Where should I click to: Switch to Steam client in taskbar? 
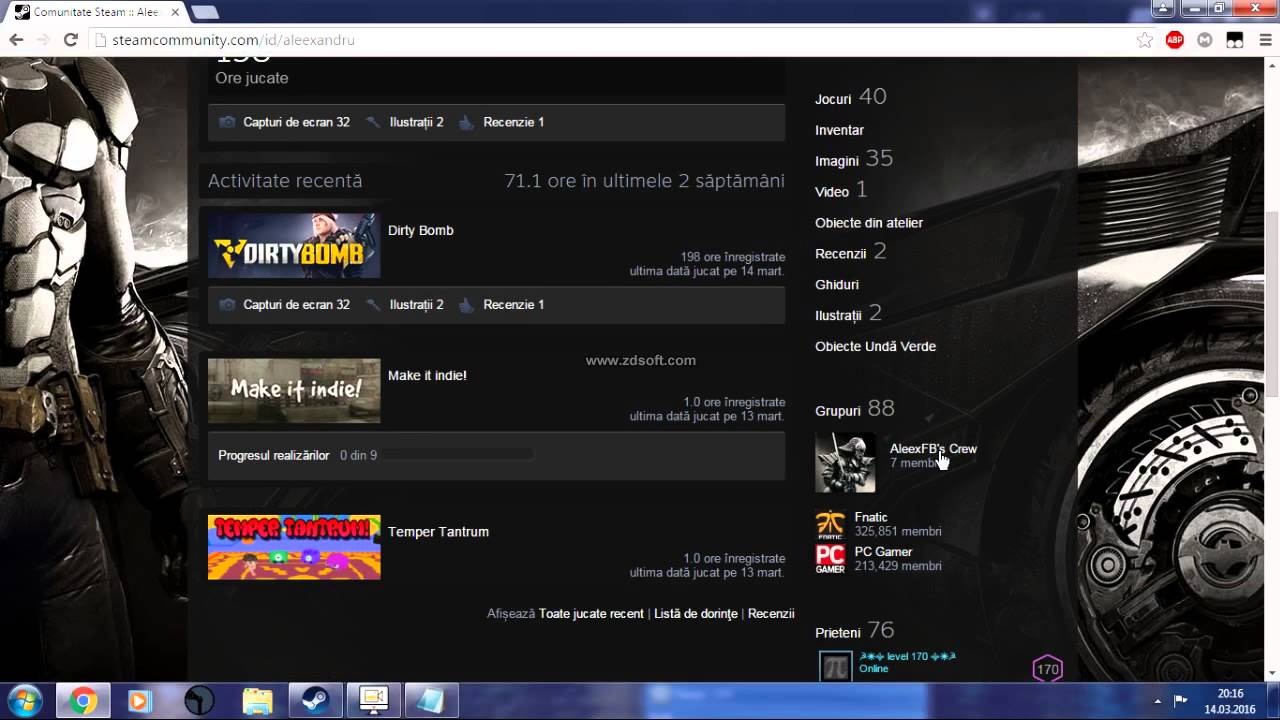pos(315,701)
